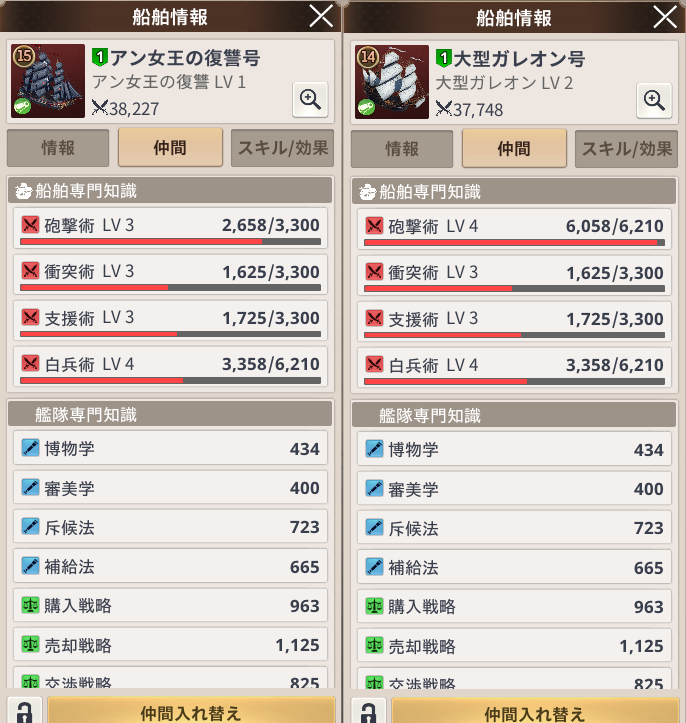Click blue 博物学 pen icon on left
Image resolution: width=686 pixels, height=723 pixels.
[30, 448]
